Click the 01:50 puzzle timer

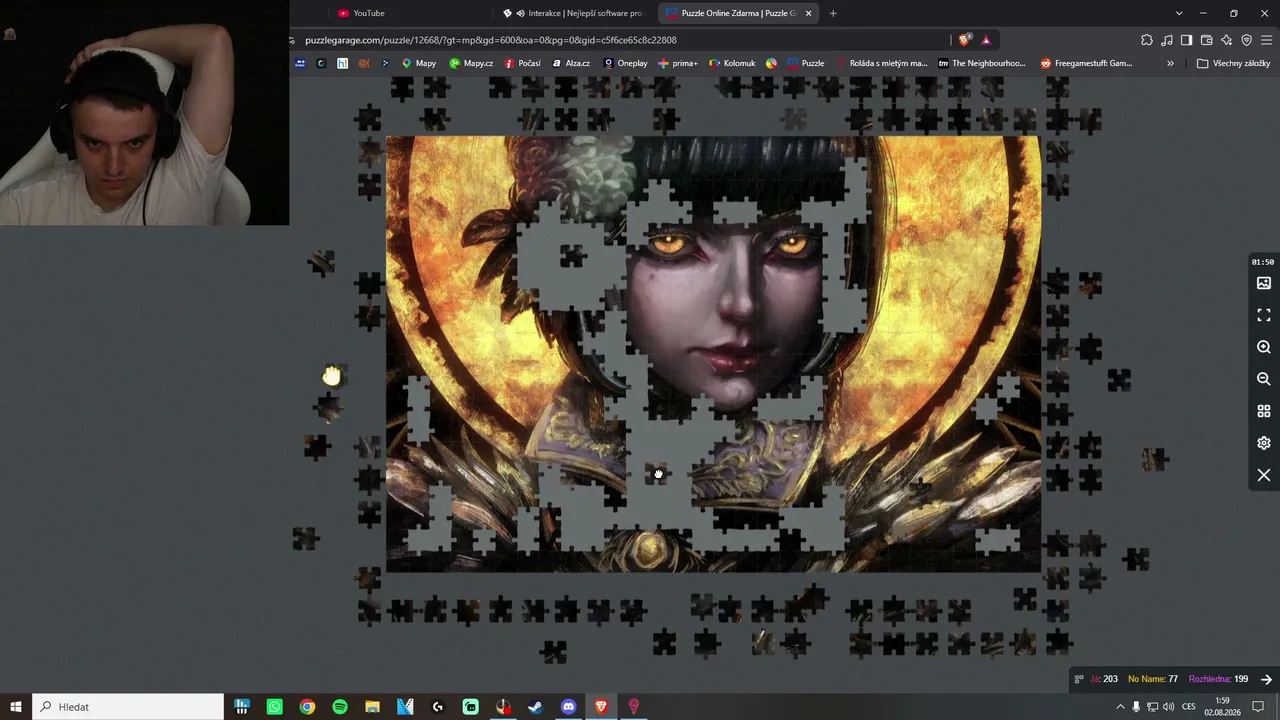(1263, 262)
